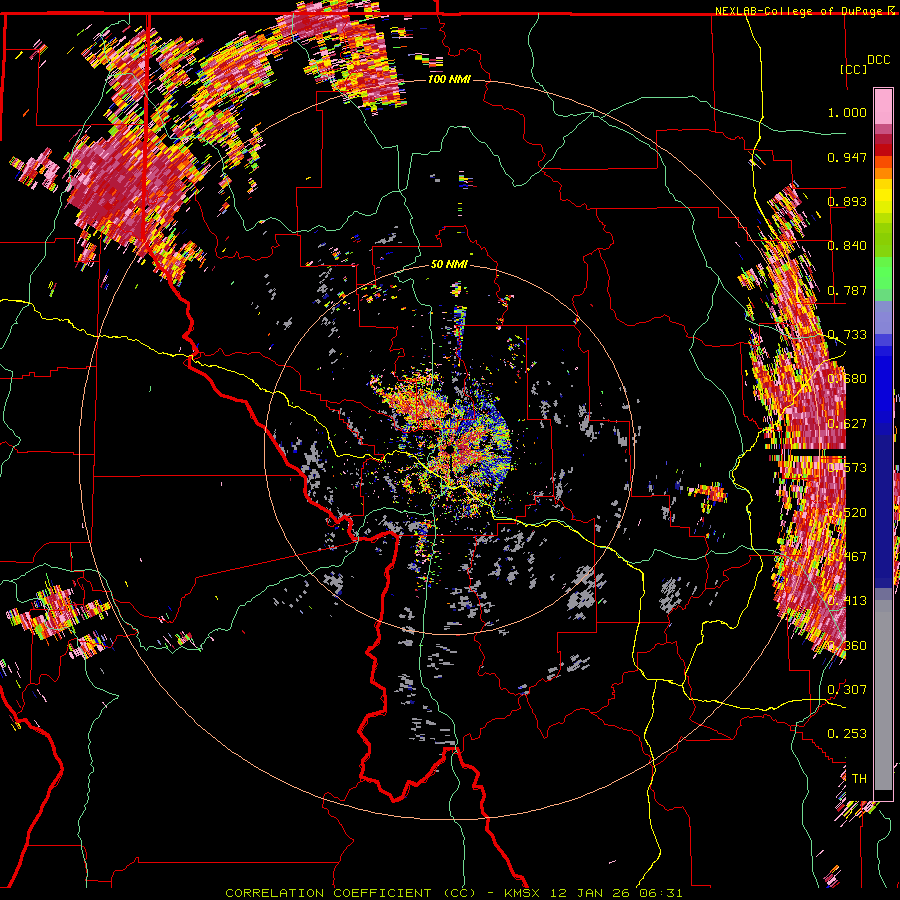
Task: Select the 0.893 legend value
Action: pos(847,201)
